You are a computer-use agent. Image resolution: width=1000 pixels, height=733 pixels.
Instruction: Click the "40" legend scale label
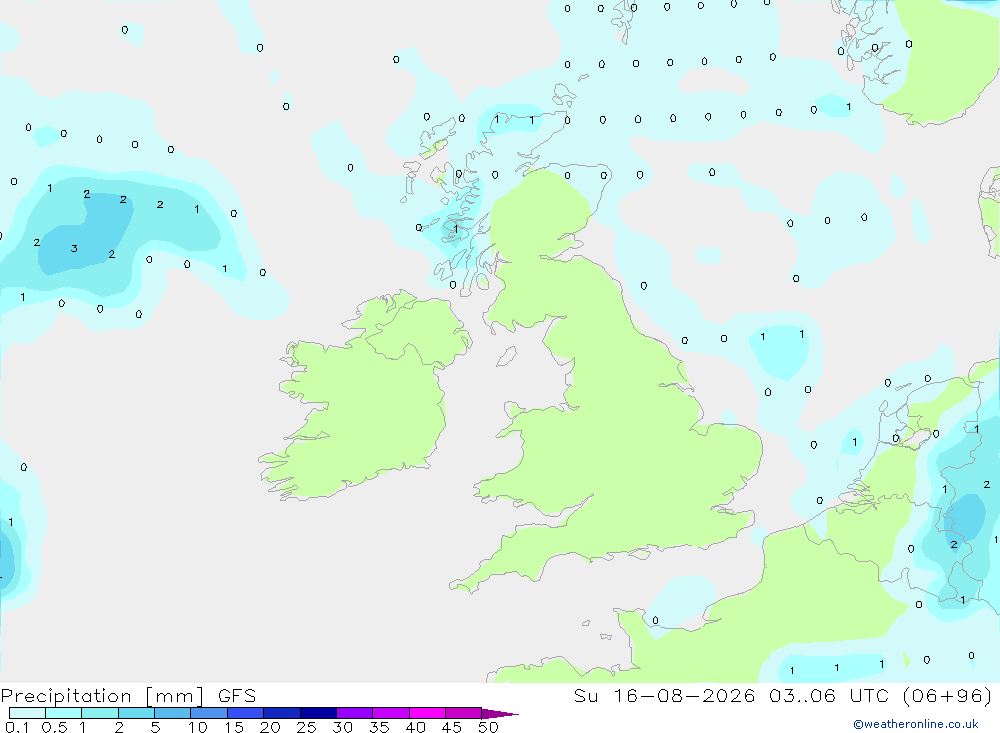coord(415,727)
